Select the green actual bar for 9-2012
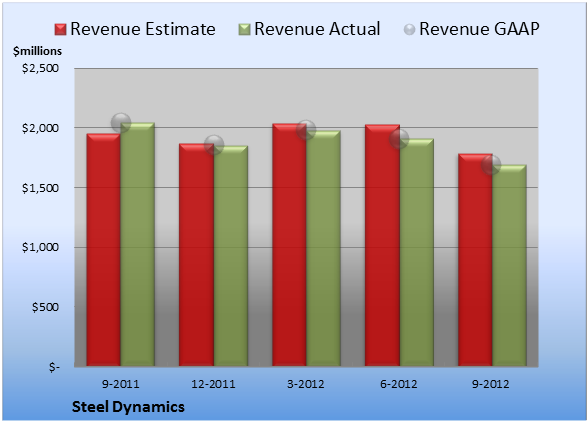 509,265
